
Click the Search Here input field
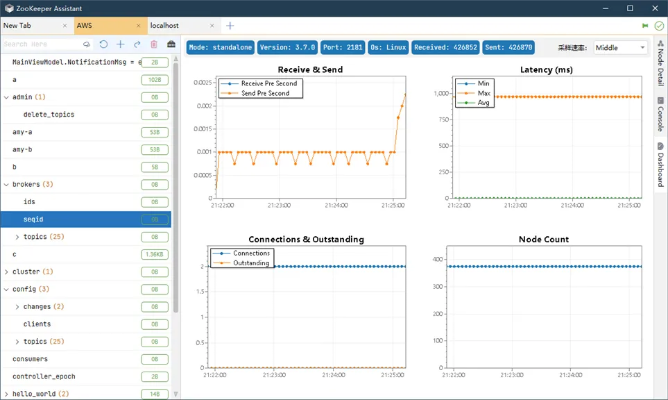tap(42, 44)
